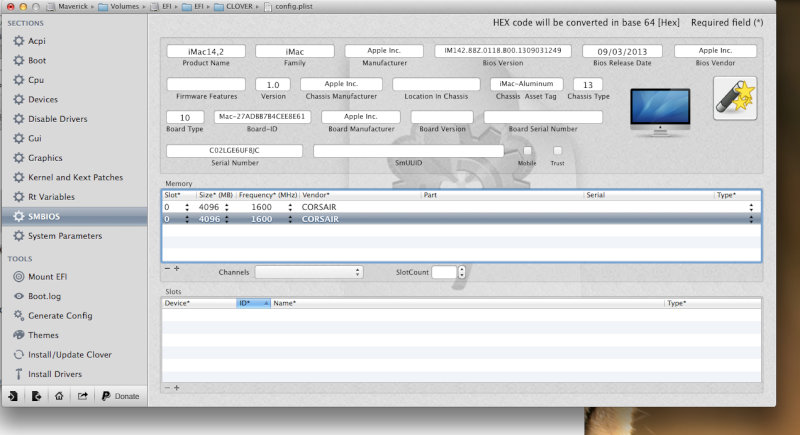Click the home icon in bottom bar
800x435 pixels.
[59, 396]
